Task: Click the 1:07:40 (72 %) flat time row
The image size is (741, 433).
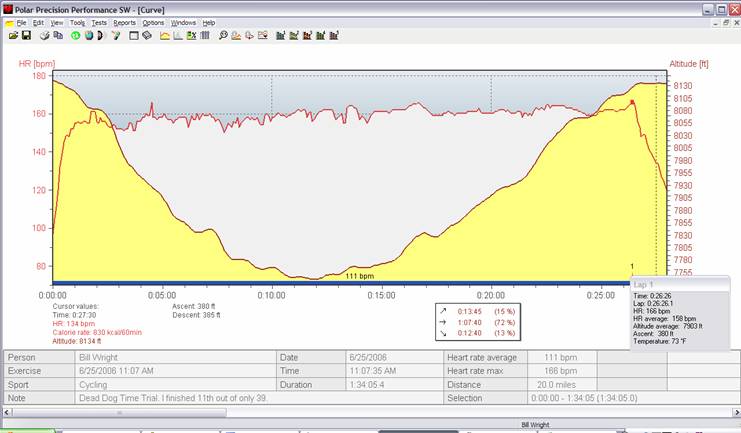Action: tap(478, 322)
